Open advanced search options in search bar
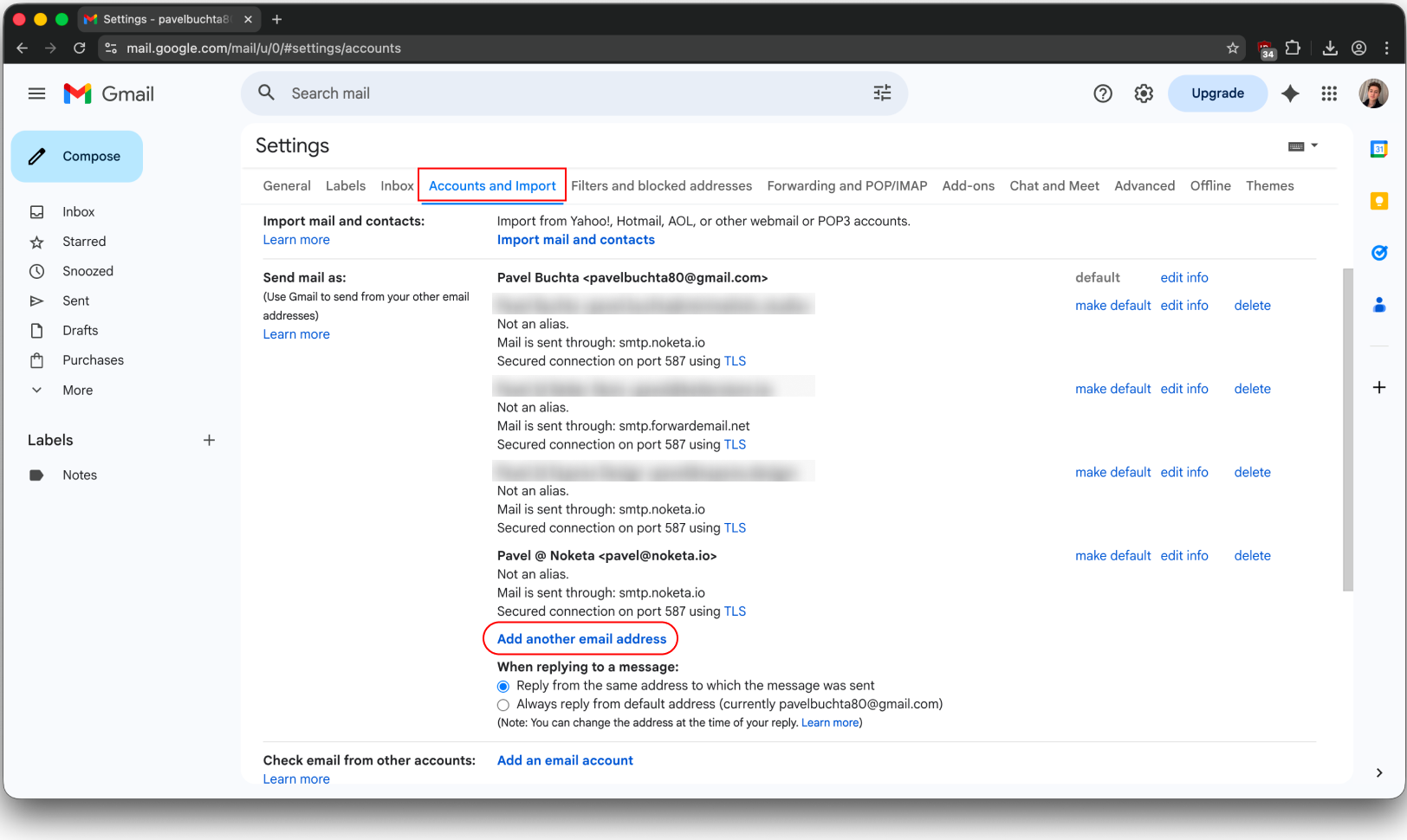Screen dimensions: 1407x840 point(882,93)
